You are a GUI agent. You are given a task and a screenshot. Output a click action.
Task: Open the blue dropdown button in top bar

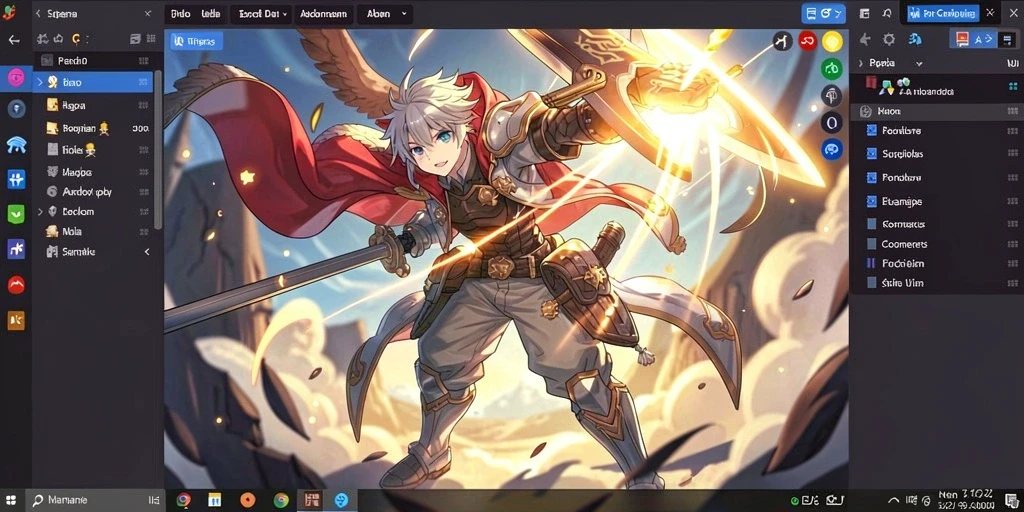[x=823, y=13]
